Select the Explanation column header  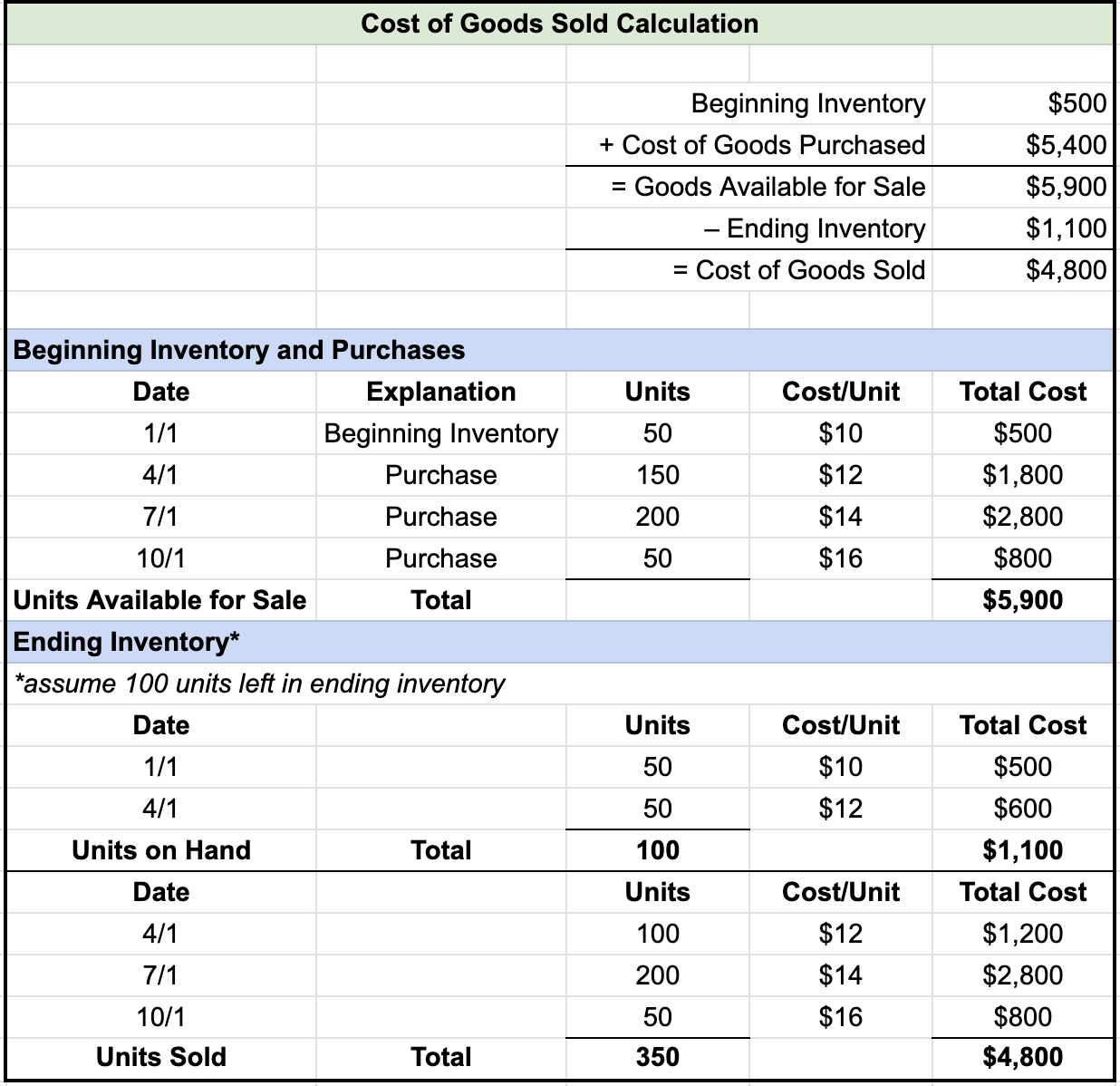pyautogui.click(x=440, y=392)
